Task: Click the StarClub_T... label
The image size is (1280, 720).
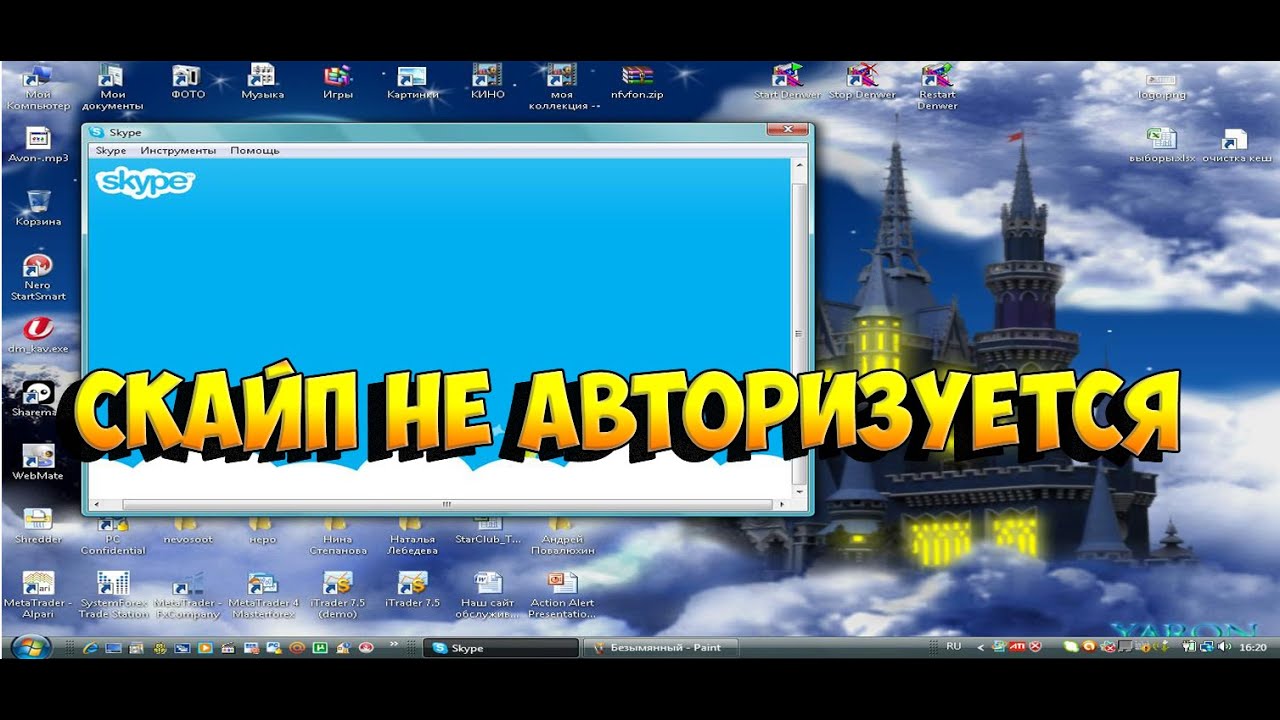Action: click(488, 540)
